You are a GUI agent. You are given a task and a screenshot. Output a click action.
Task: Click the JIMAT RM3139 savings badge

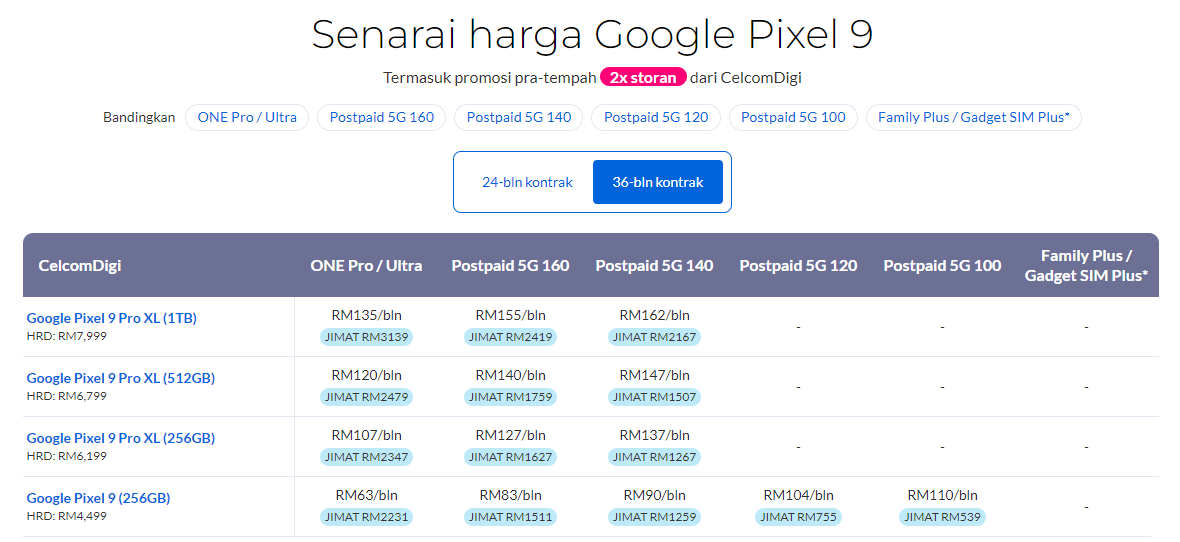pyautogui.click(x=366, y=337)
